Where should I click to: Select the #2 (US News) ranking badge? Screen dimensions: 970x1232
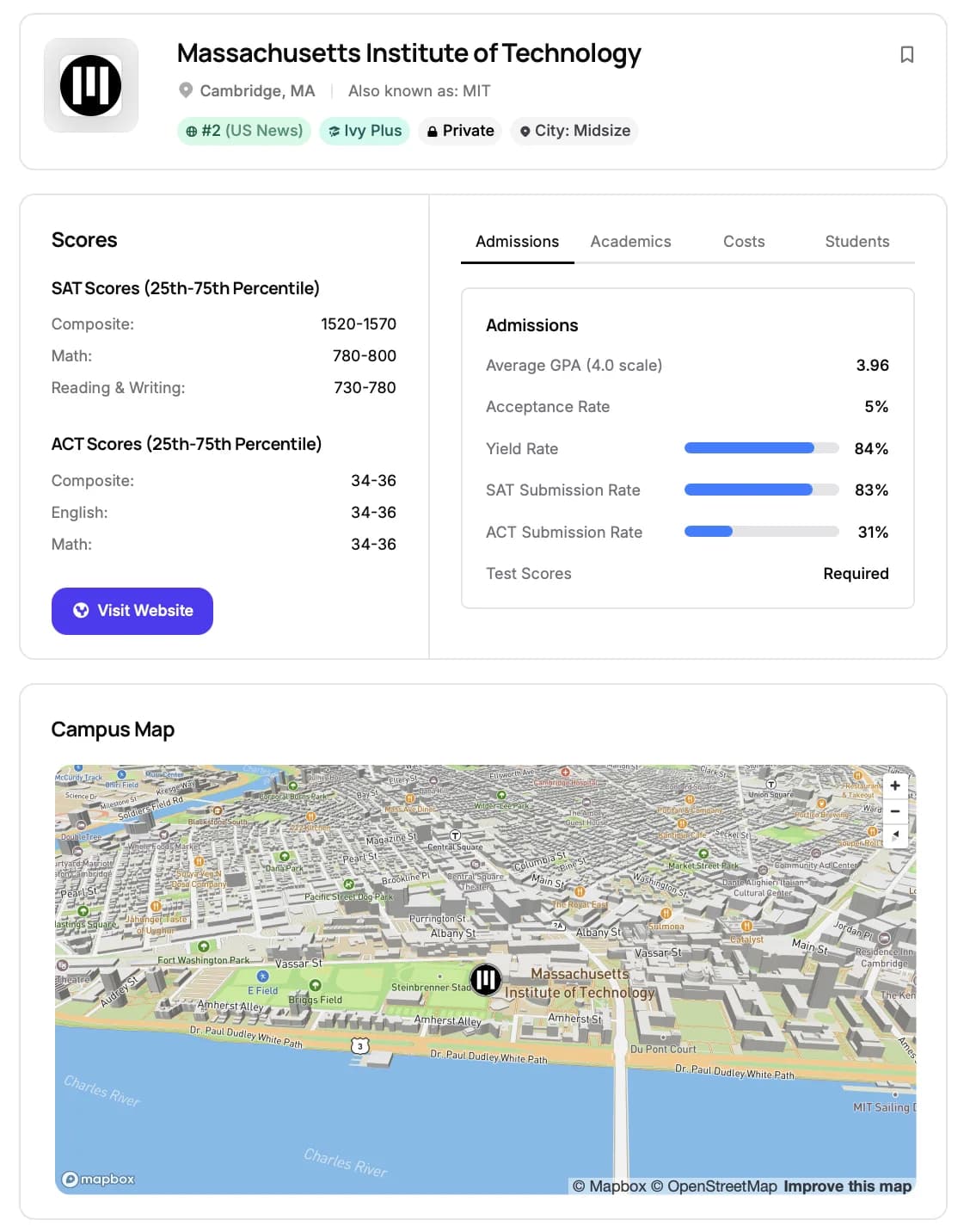point(244,131)
